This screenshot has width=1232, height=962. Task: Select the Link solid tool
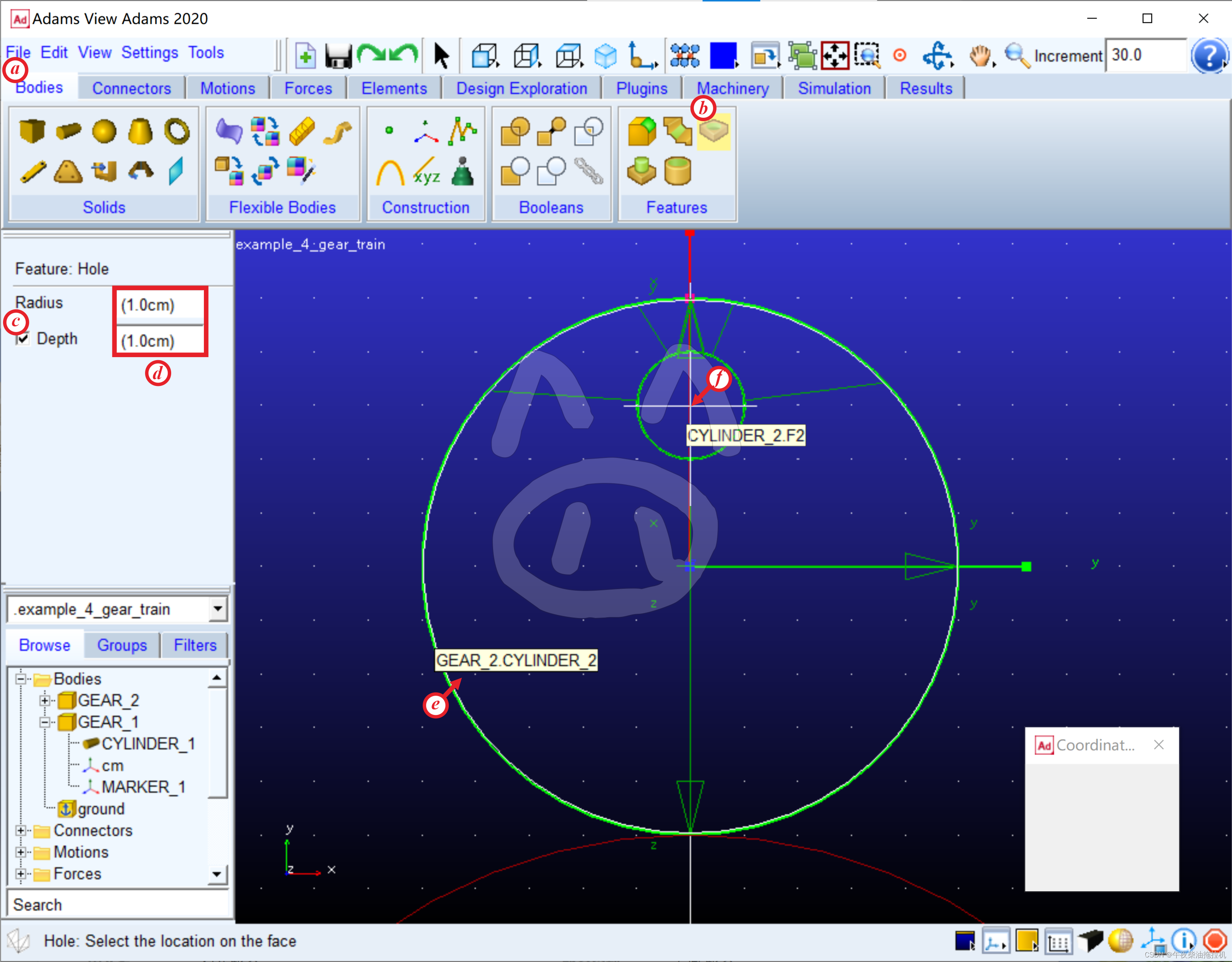(33, 172)
